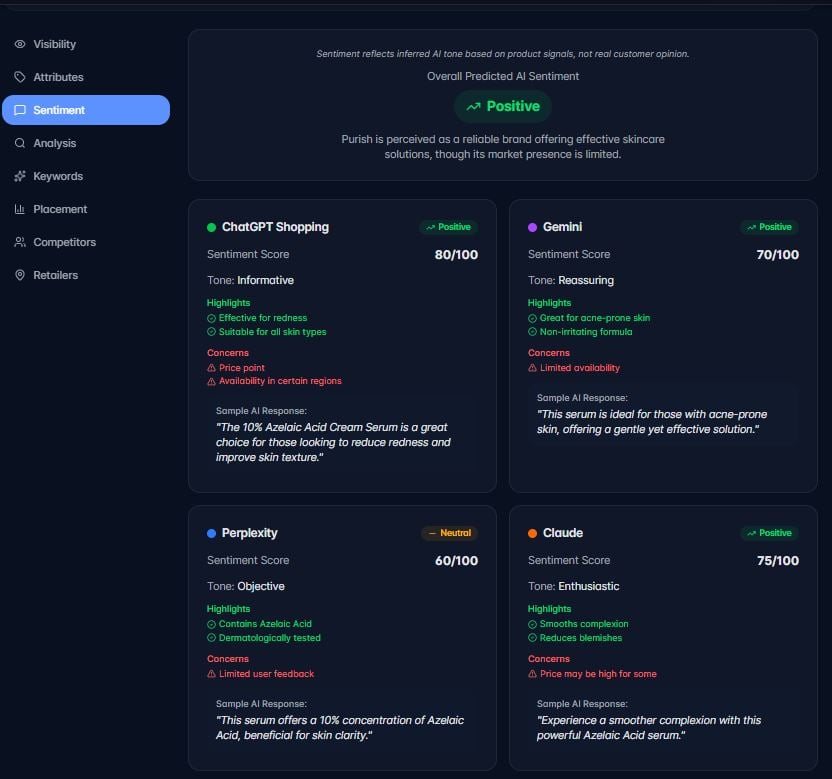Click check icon beside Dermatologically tested
The image size is (832, 779).
tap(211, 638)
